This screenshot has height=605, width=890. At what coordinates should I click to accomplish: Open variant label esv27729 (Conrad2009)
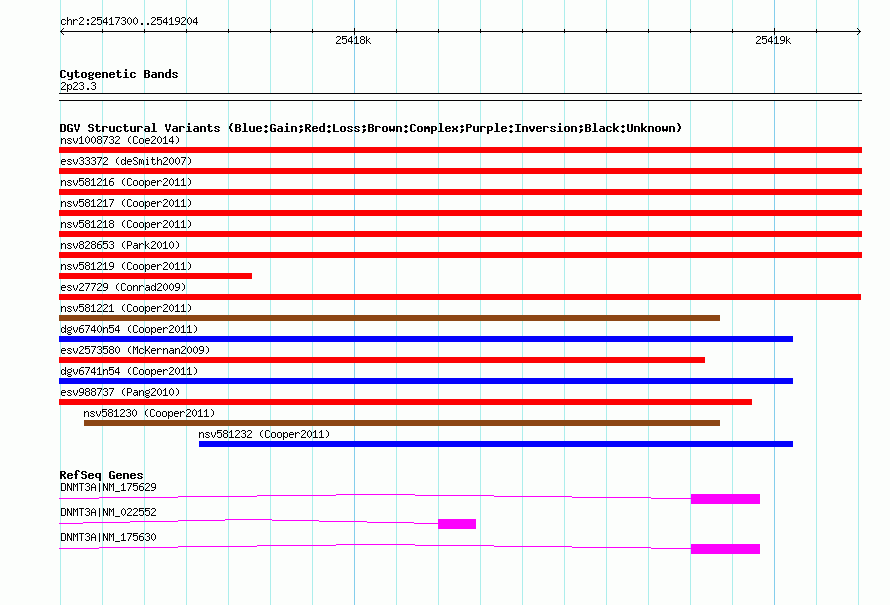click(123, 287)
